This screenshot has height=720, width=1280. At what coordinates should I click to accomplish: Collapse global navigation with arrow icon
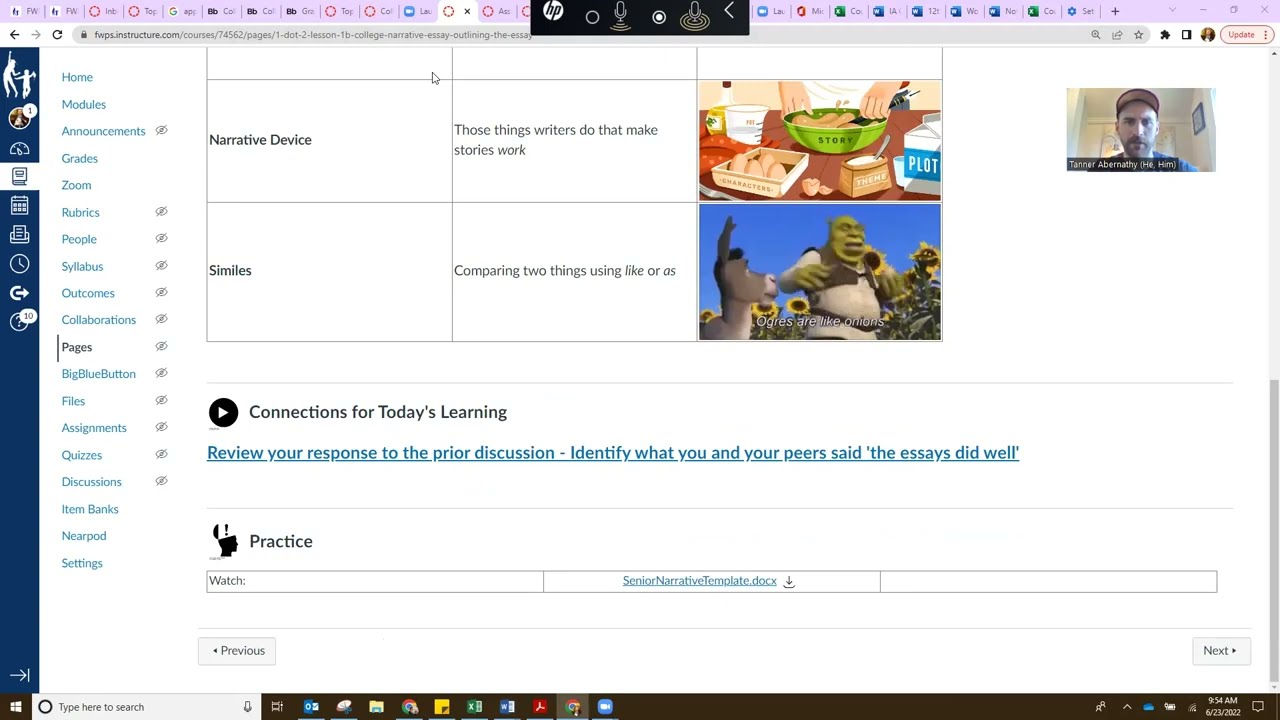click(x=19, y=675)
